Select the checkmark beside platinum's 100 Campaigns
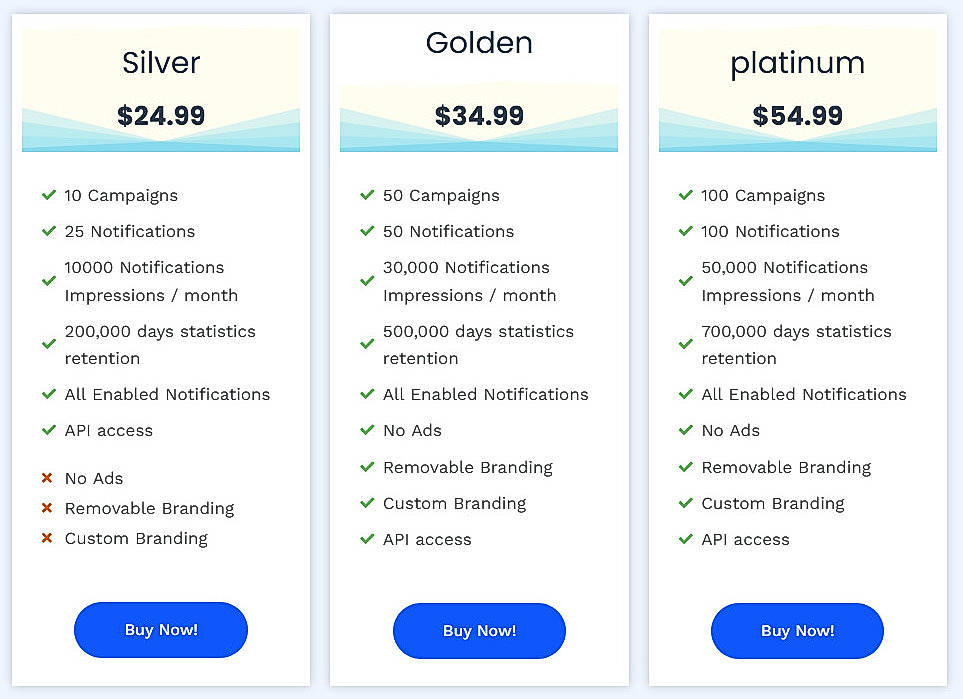The height and width of the screenshot is (699, 963). tap(686, 196)
